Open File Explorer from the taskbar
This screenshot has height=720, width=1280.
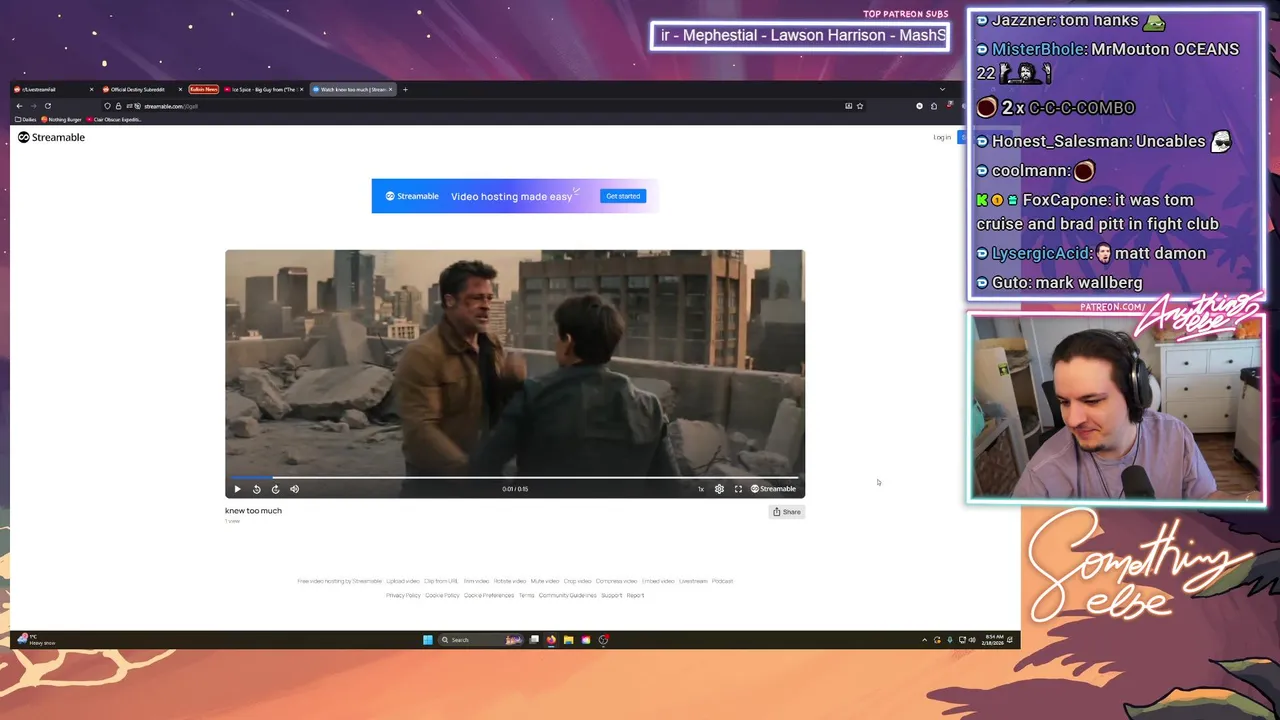(x=568, y=640)
